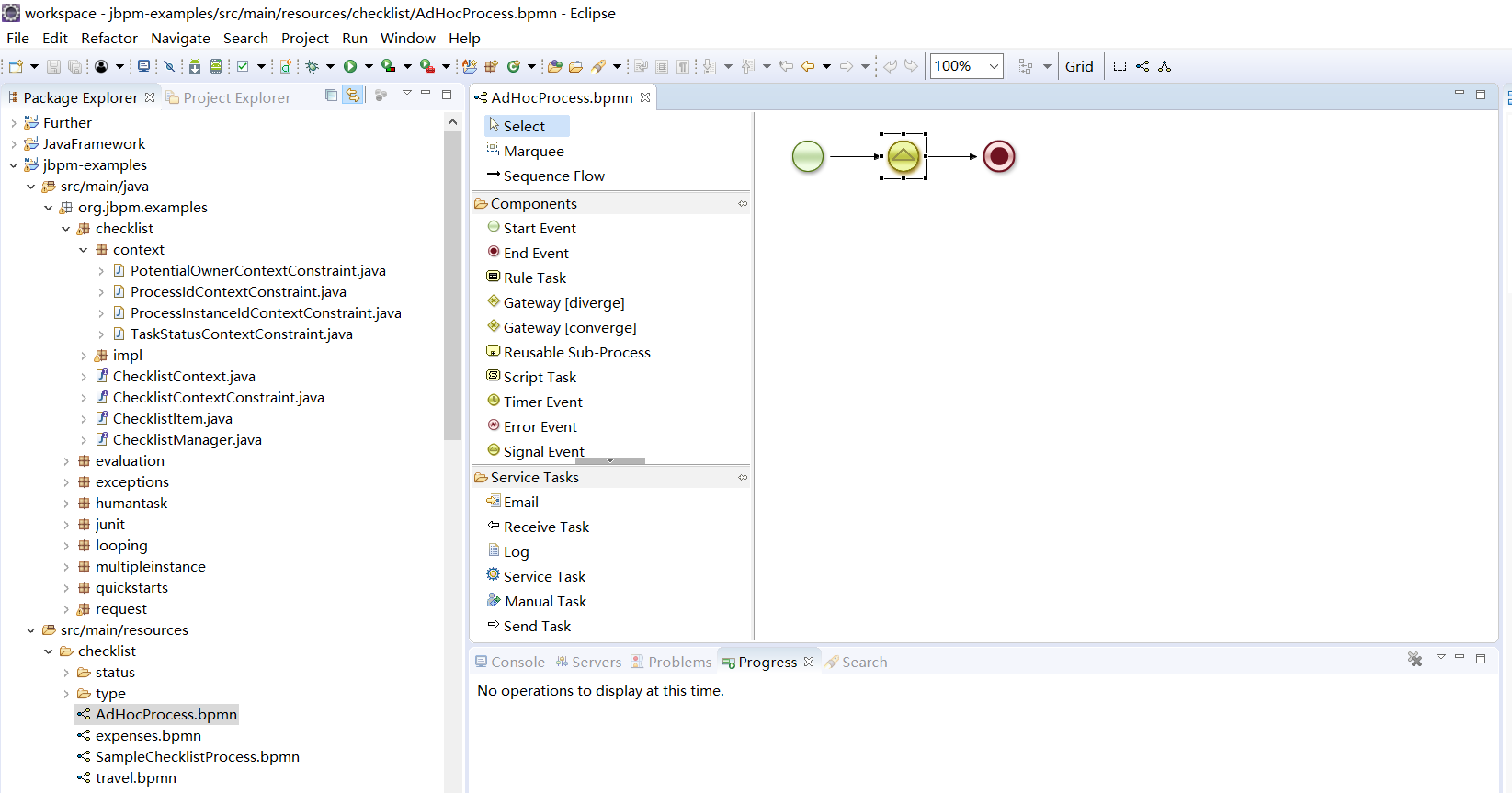Collapse the jbpm-examples project node
This screenshot has height=793, width=1512.
tap(13, 165)
